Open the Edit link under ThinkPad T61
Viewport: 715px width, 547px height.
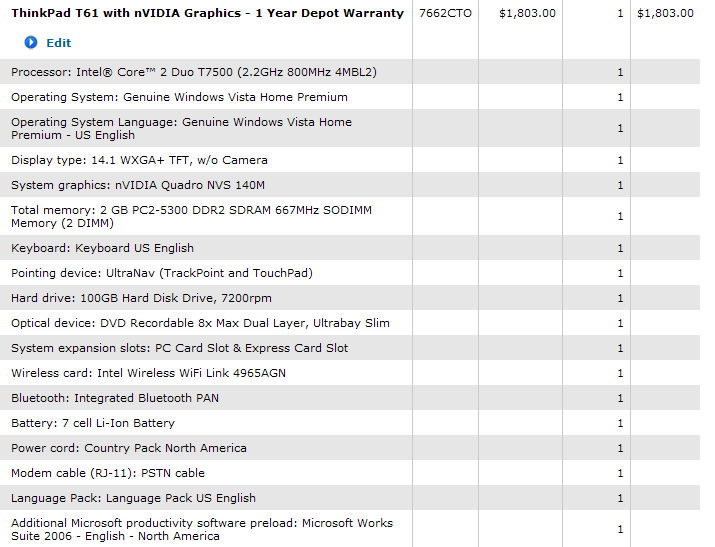click(59, 43)
